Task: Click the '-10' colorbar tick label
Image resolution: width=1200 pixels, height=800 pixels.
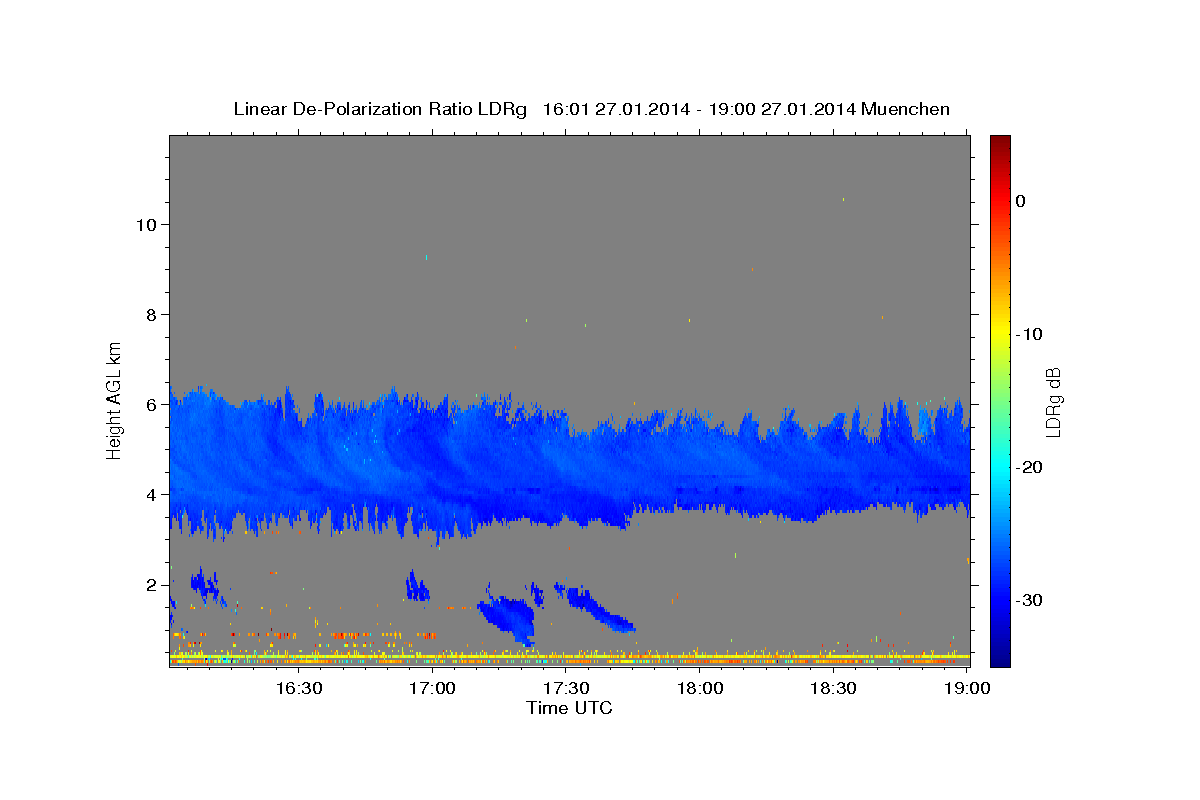Action: coord(1030,334)
